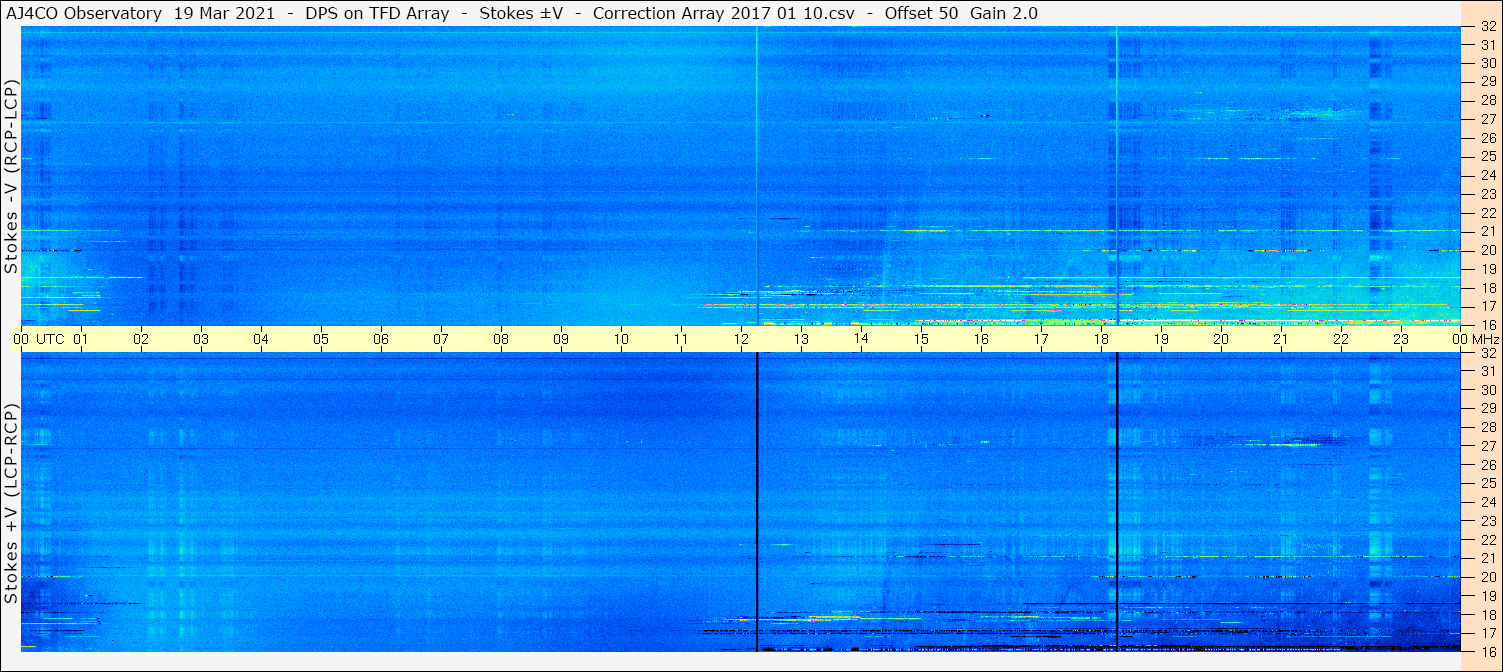Click the 32 MHz label of the Stokes +V panel
The image size is (1503, 672).
[x=1487, y=353]
